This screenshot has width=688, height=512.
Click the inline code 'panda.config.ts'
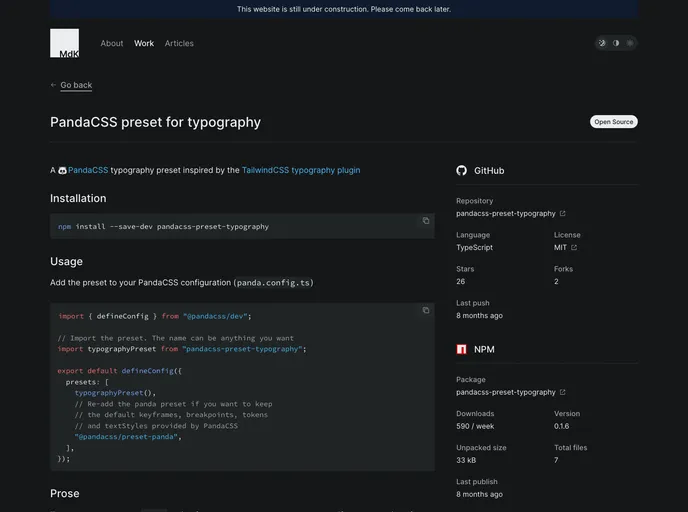coord(274,283)
